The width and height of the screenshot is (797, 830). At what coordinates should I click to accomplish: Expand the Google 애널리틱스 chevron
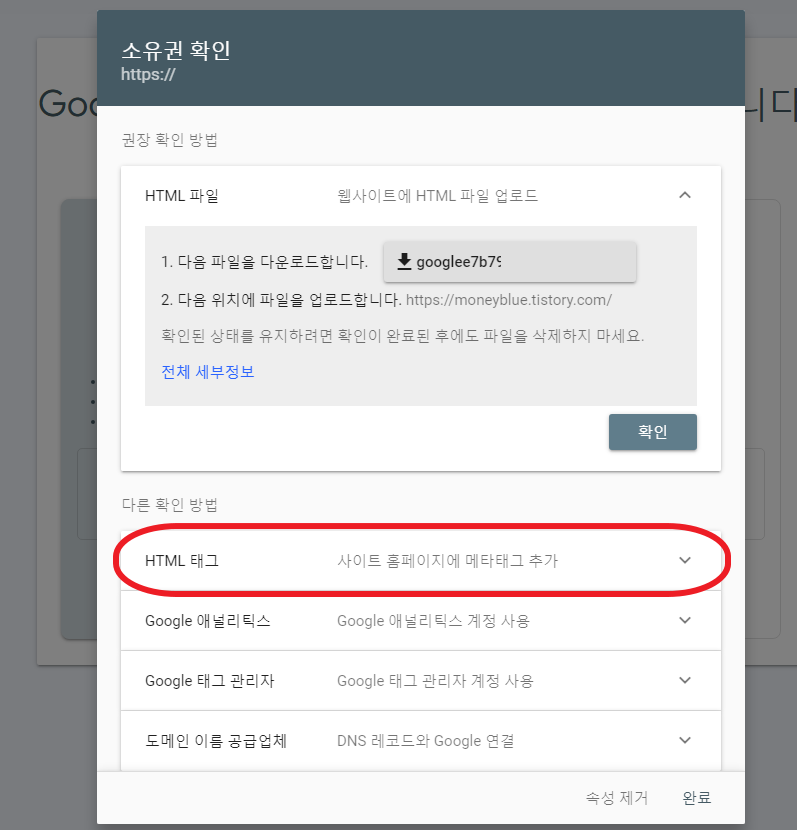click(x=685, y=620)
